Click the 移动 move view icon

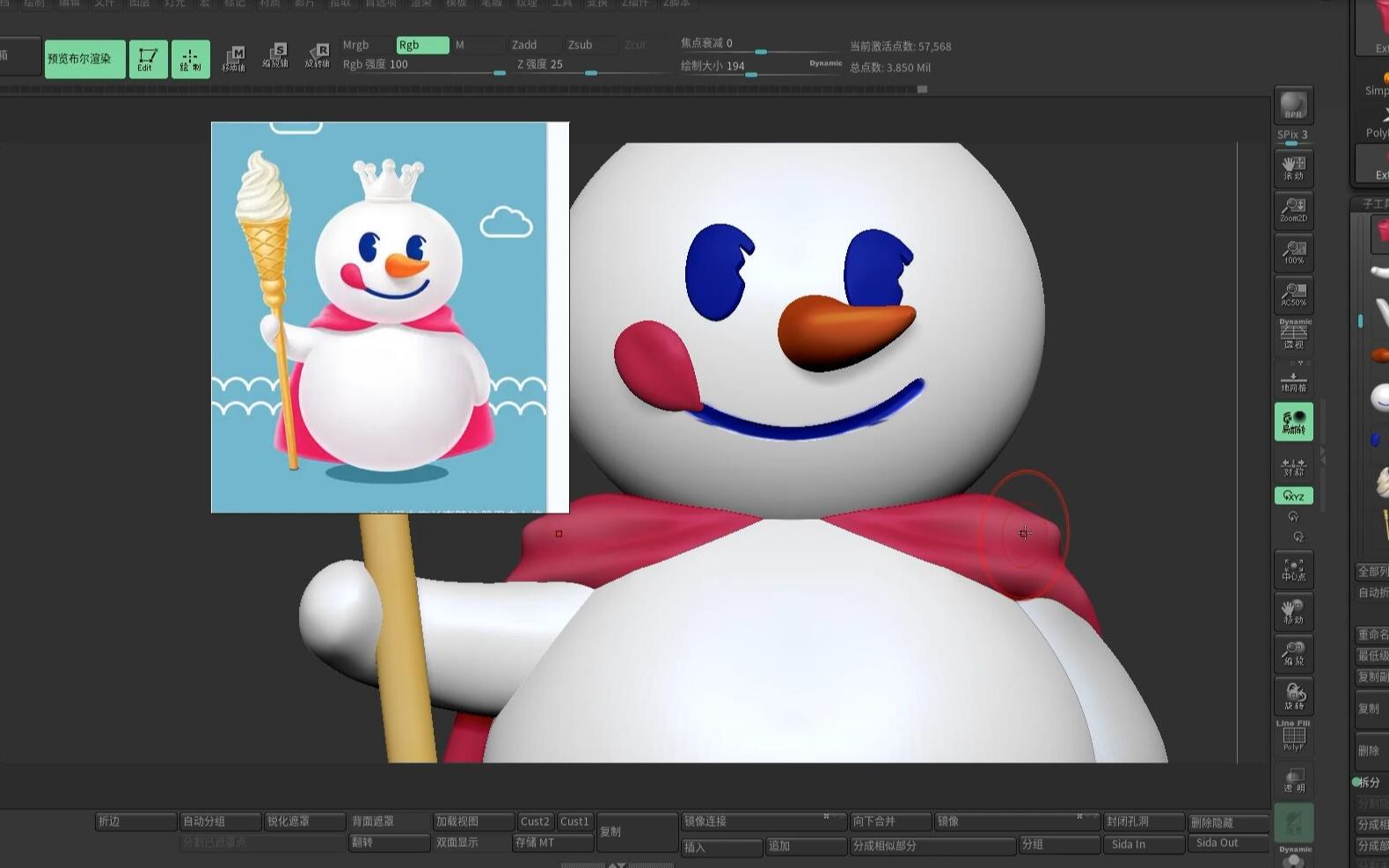(x=1293, y=612)
